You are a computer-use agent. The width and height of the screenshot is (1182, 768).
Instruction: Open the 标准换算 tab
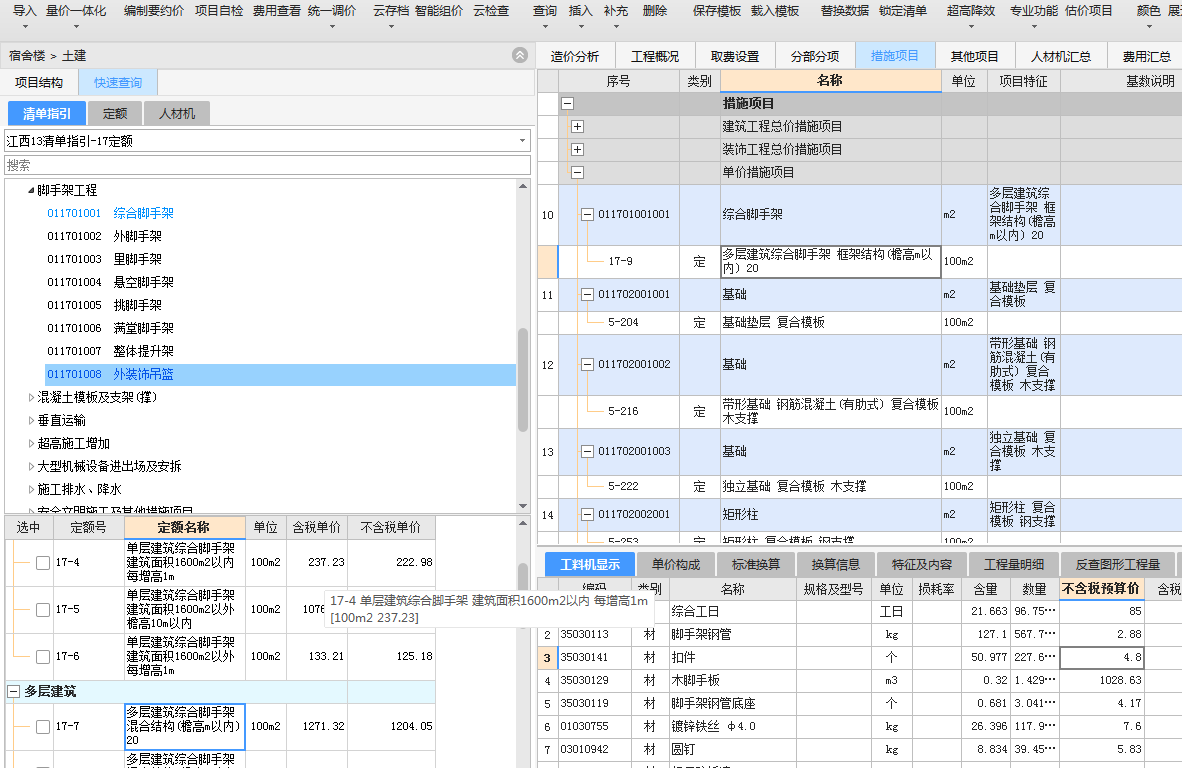(x=756, y=565)
